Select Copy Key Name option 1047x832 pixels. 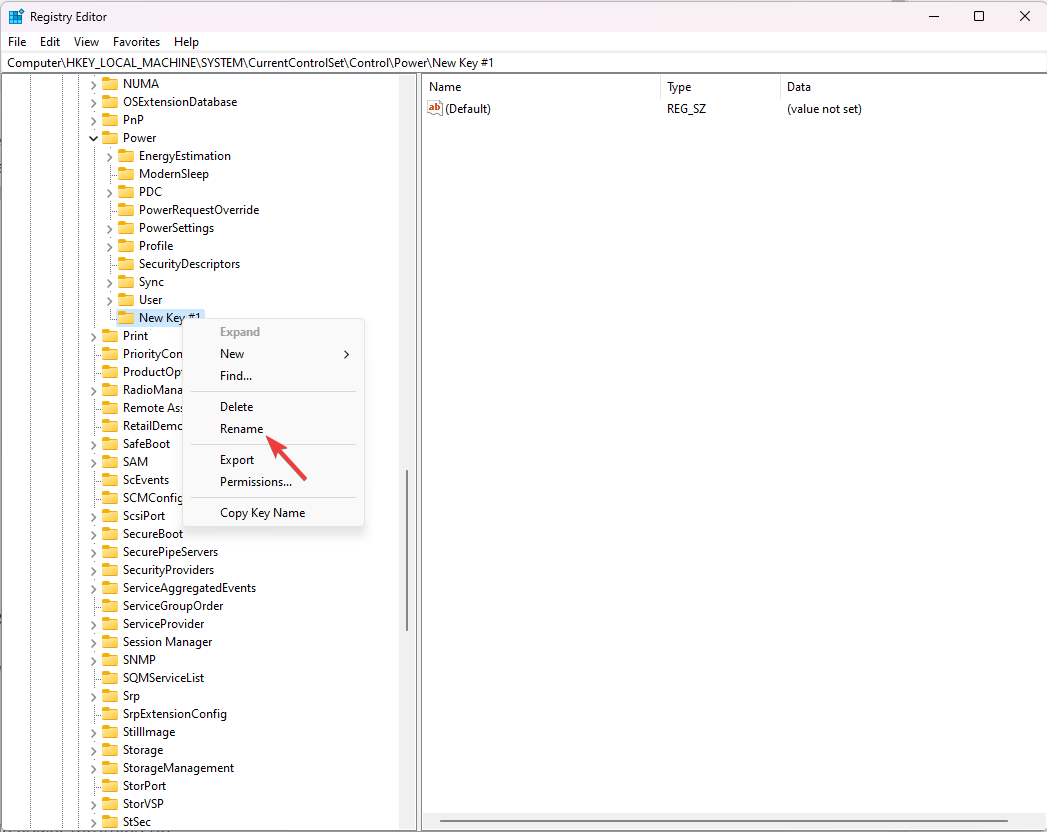(263, 513)
